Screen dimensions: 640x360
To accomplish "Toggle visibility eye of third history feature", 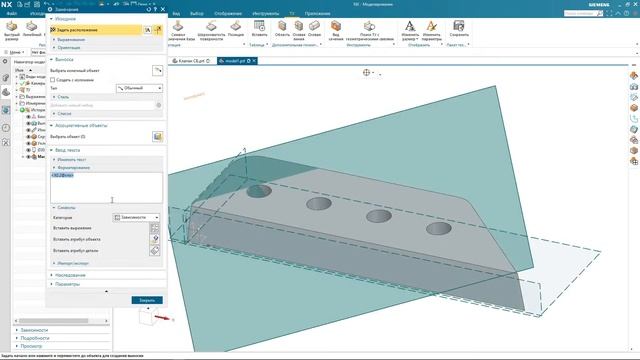I will 29,130.
